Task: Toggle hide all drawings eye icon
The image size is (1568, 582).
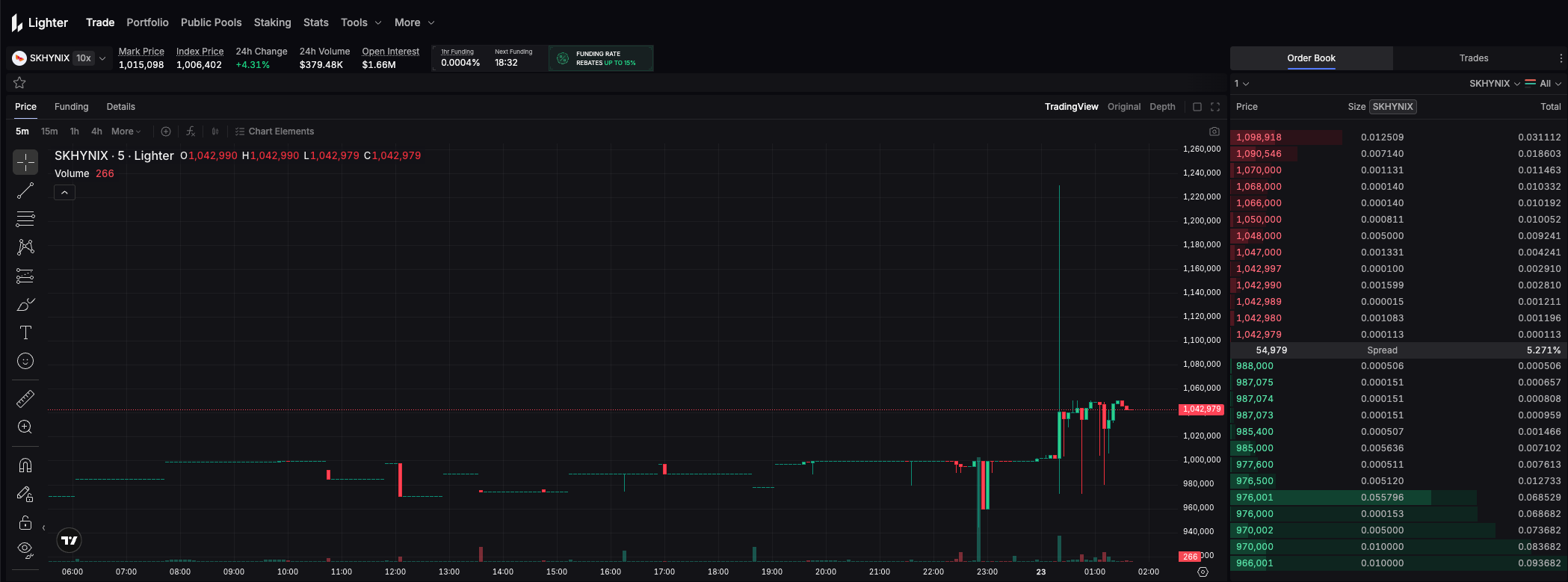Action: pyautogui.click(x=25, y=550)
